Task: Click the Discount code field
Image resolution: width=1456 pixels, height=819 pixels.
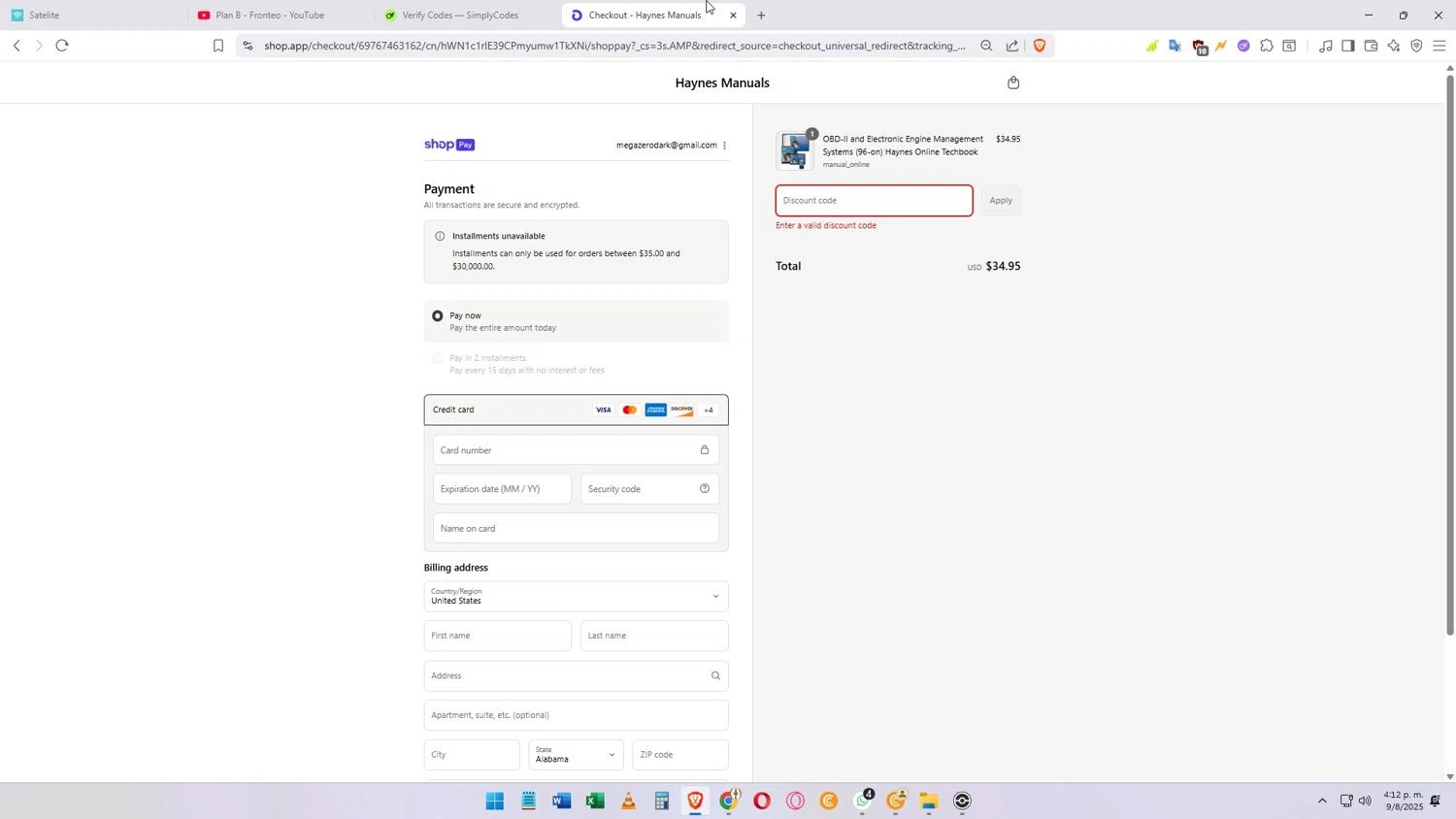Action: (874, 201)
